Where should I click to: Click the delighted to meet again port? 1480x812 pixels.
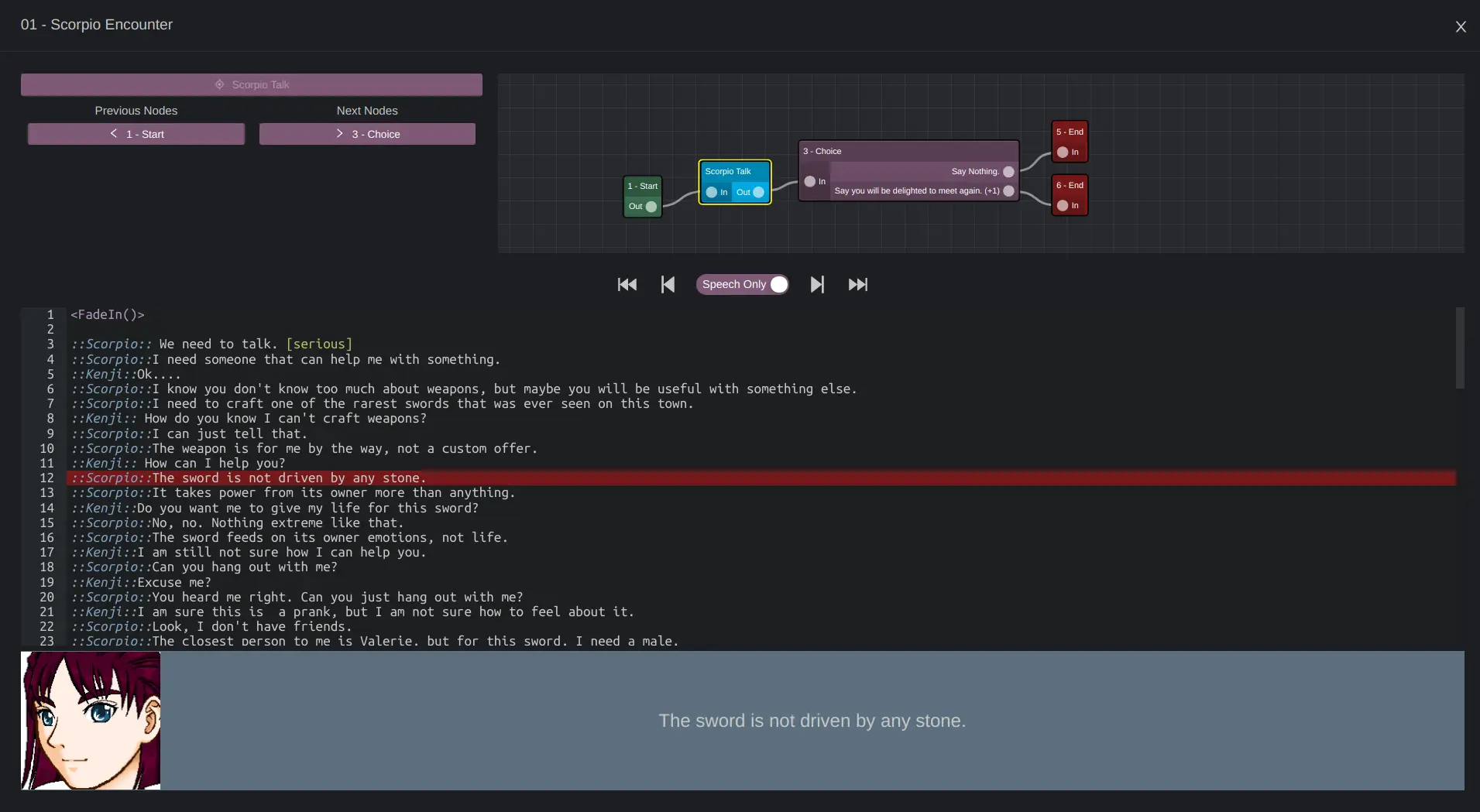click(x=1008, y=191)
